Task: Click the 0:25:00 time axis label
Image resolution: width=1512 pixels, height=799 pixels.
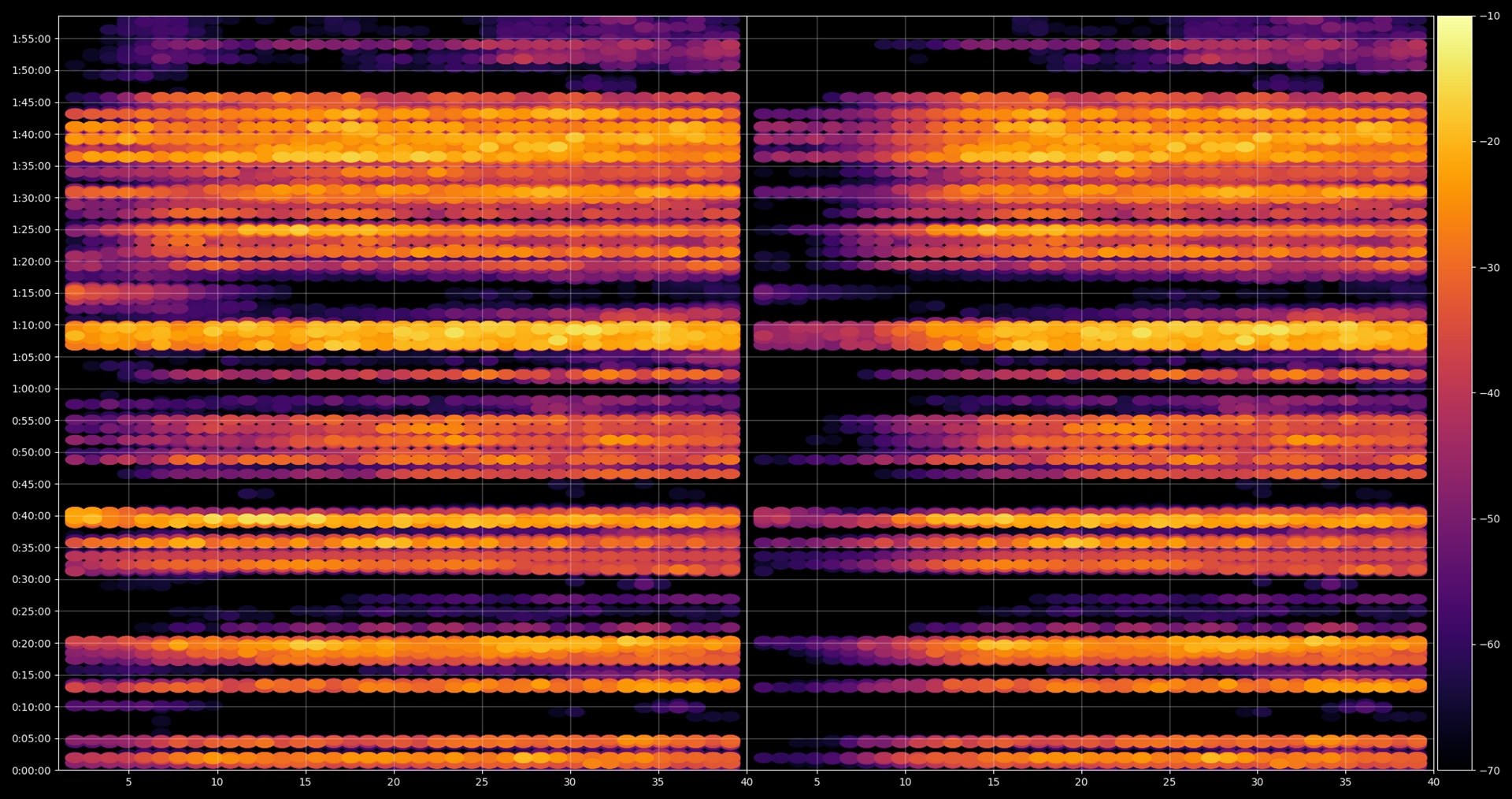Action: tap(31, 611)
